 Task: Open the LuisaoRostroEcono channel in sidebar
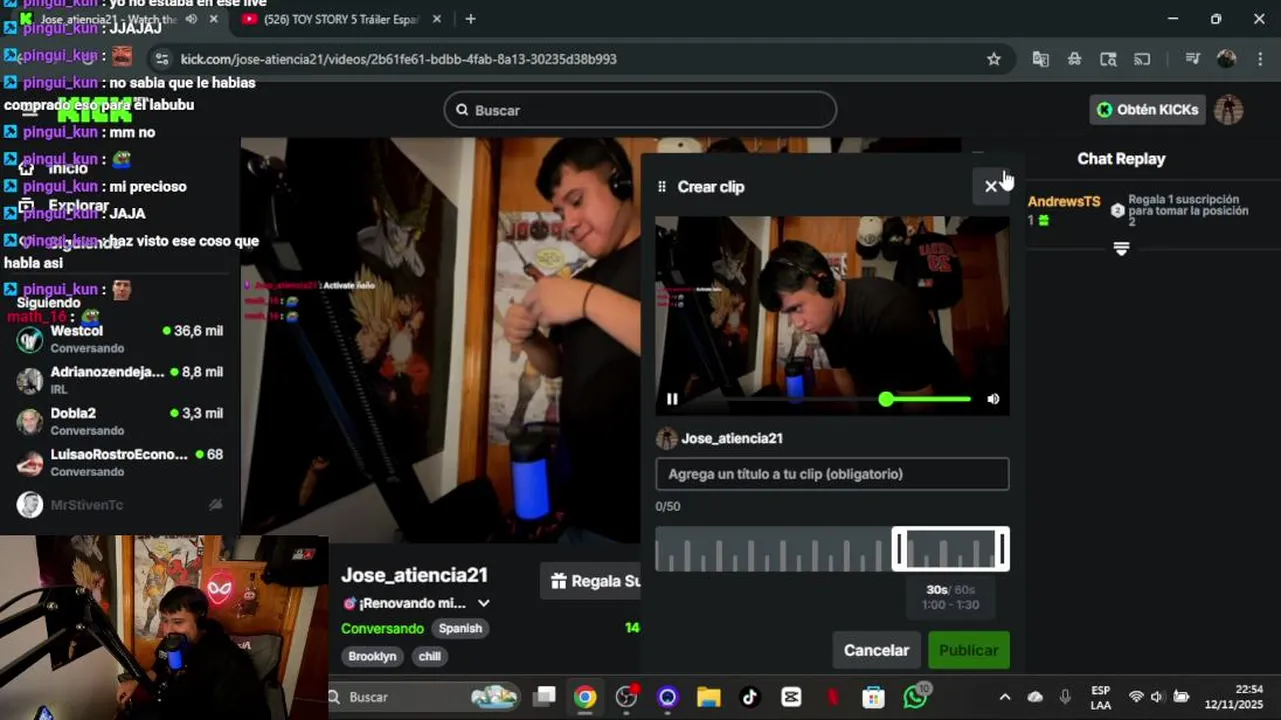point(120,462)
